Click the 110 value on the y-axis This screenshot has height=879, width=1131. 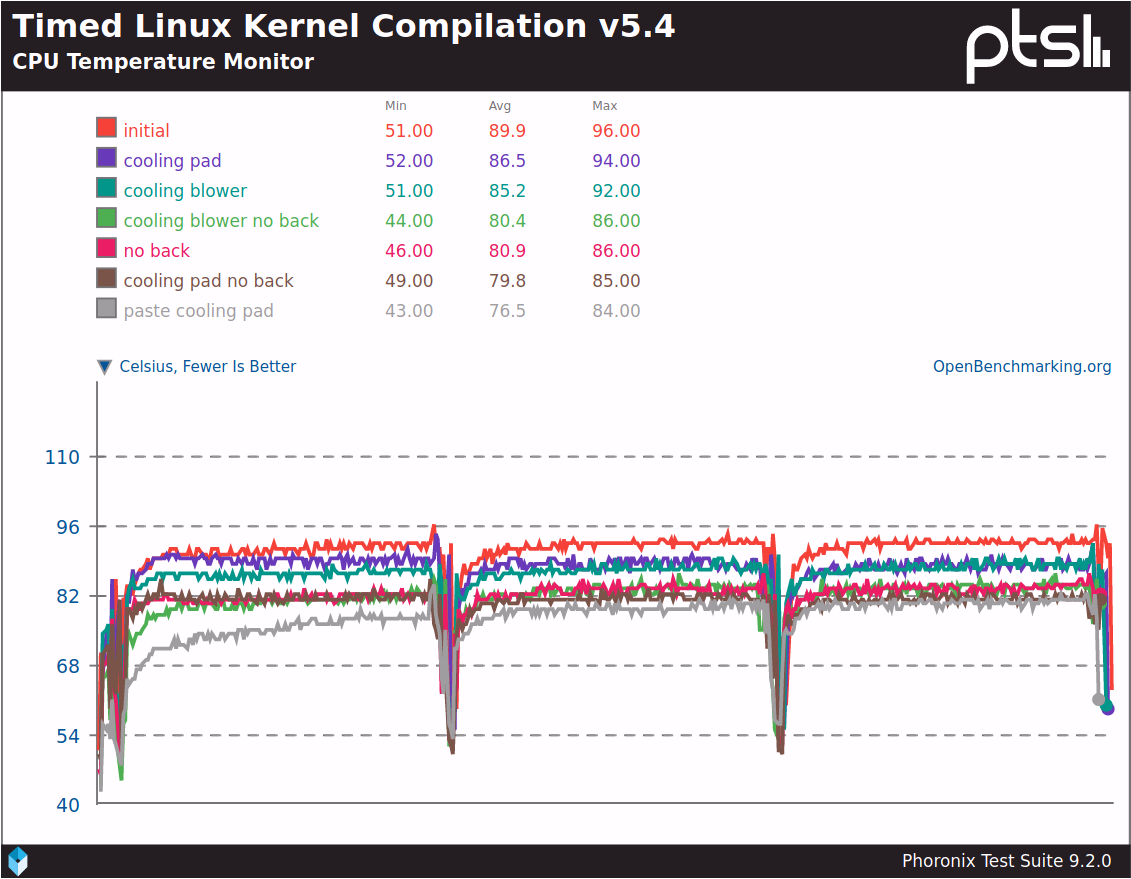pos(62,457)
